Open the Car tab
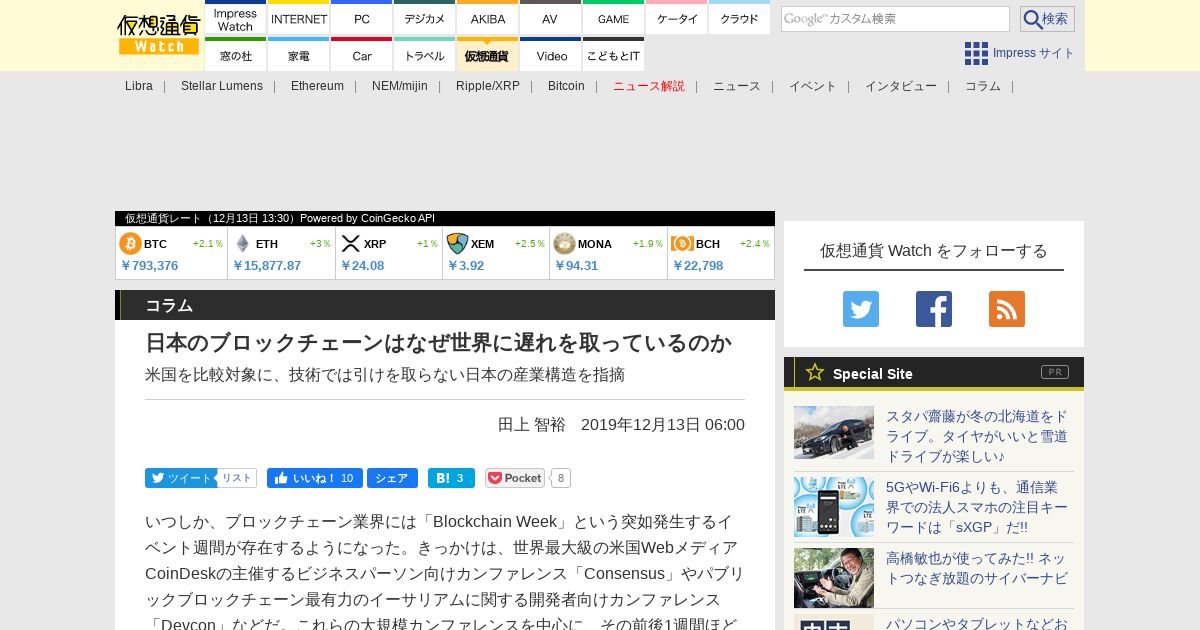1200x630 pixels. tap(361, 55)
